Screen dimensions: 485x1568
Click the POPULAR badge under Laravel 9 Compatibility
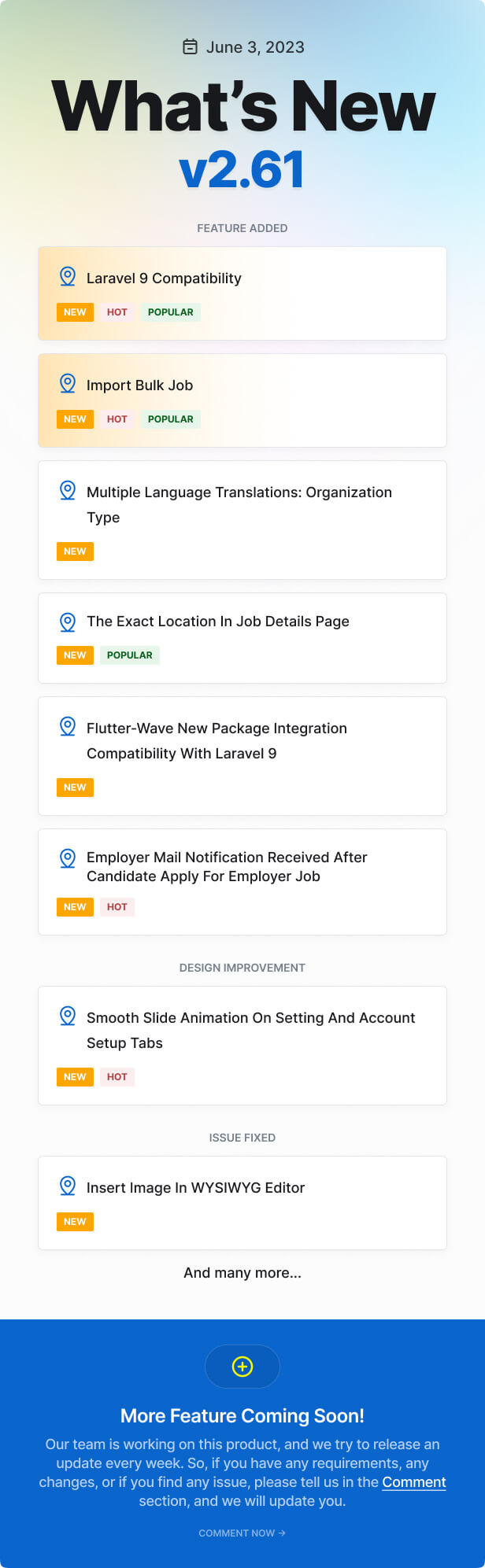171,312
